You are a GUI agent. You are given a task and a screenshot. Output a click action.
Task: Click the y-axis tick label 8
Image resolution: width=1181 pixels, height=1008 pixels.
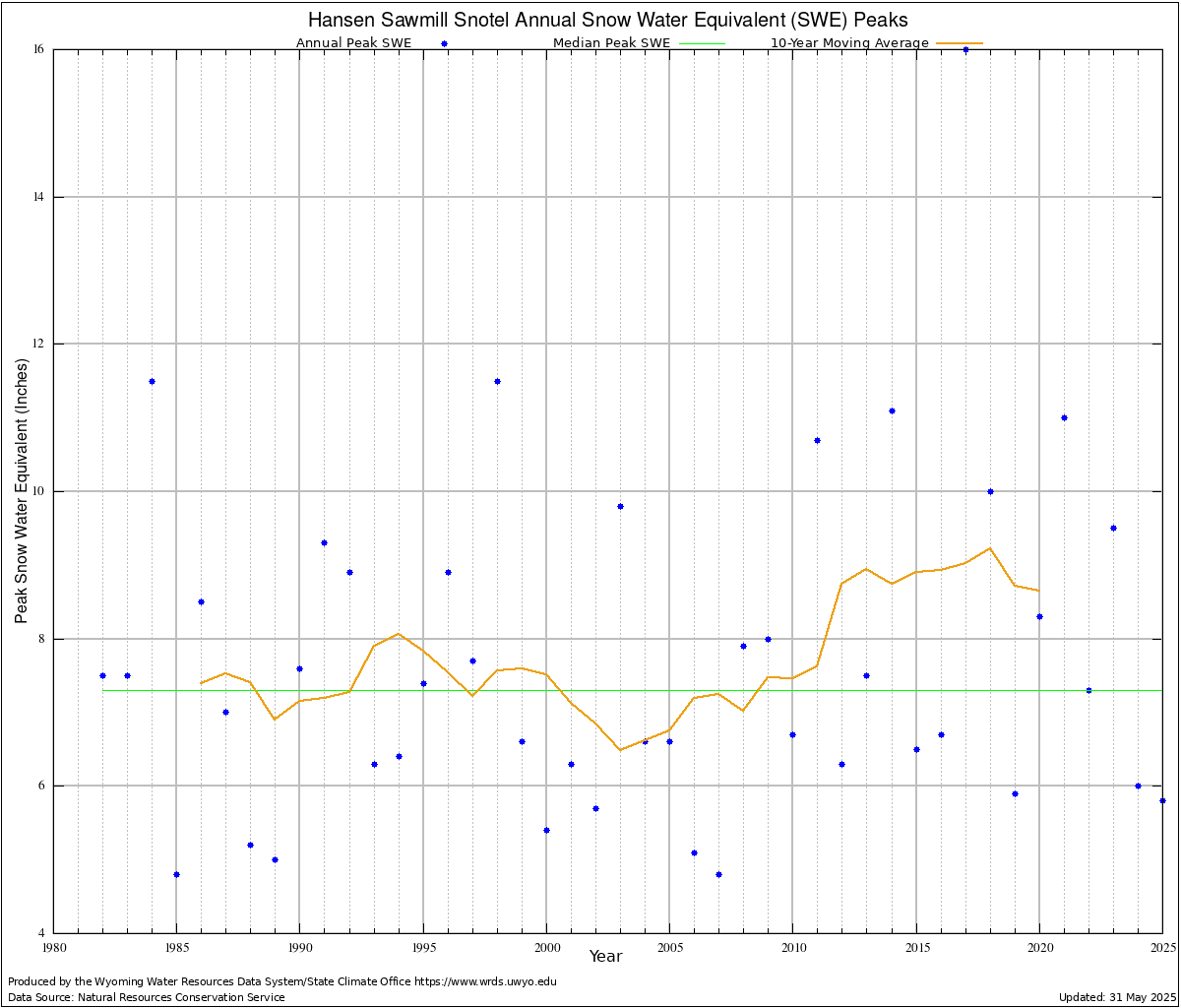tap(42, 639)
